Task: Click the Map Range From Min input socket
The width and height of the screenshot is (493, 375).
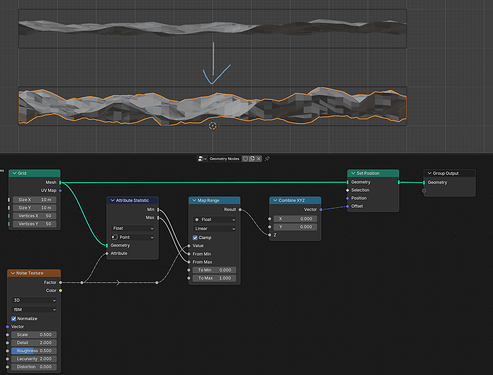Action: [x=189, y=254]
